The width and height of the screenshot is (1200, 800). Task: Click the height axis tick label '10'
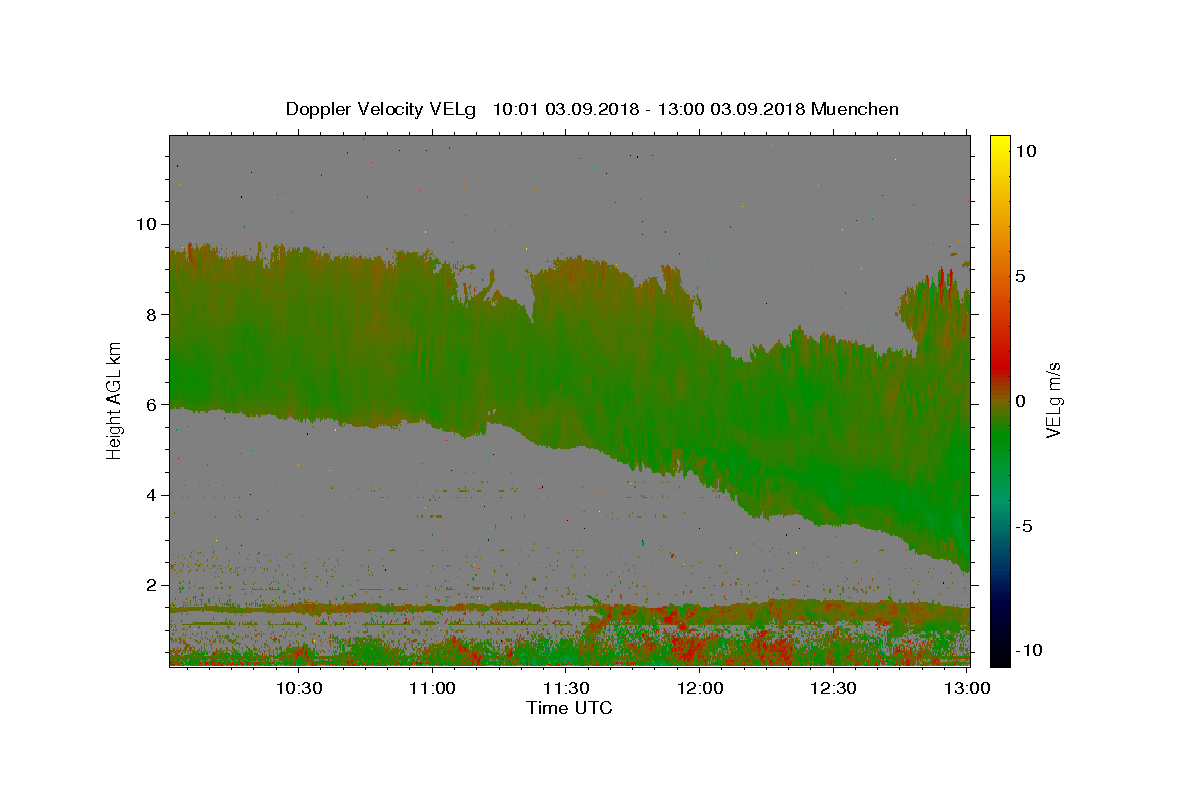tap(149, 224)
